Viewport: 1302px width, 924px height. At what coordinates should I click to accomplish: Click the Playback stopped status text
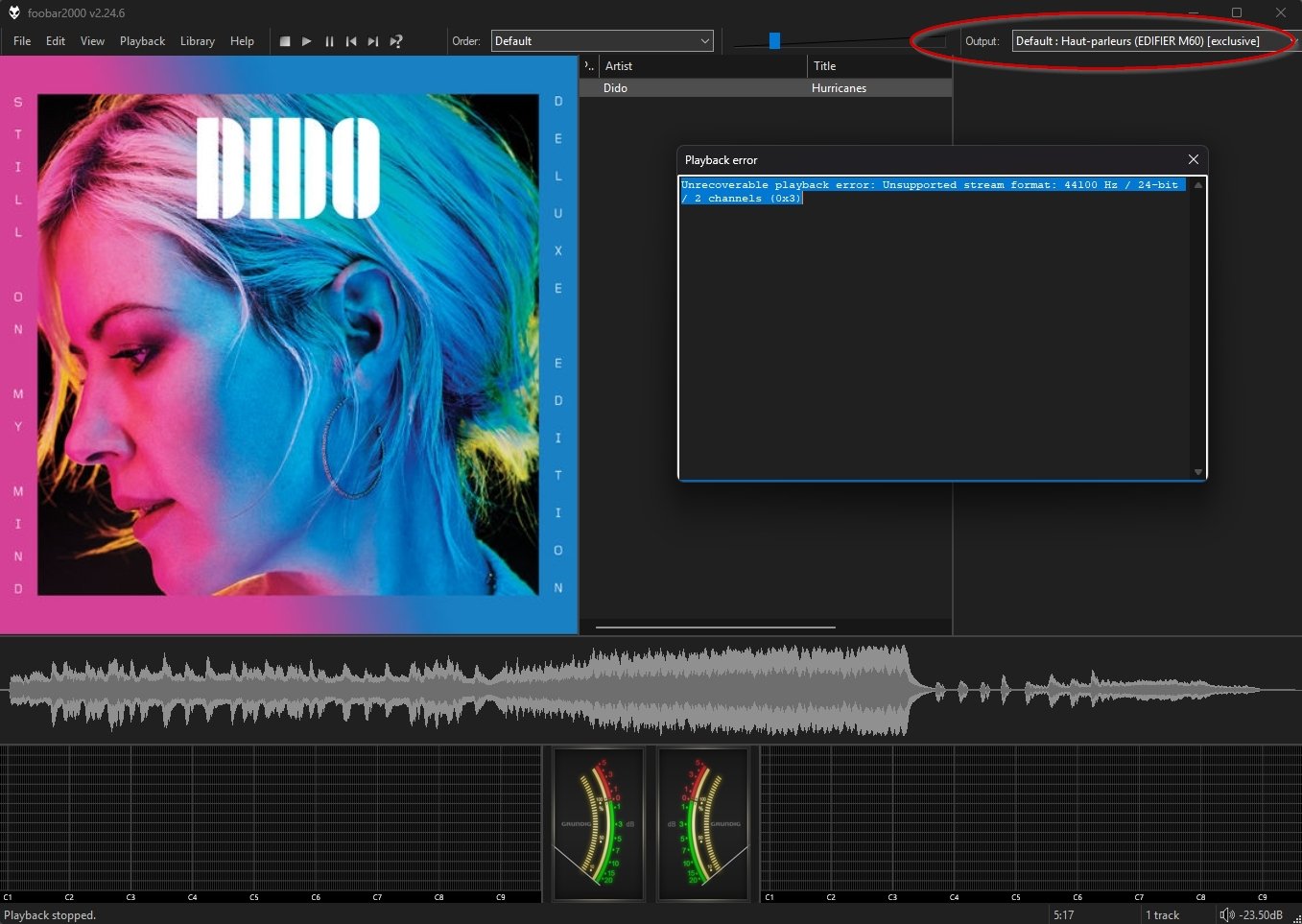(x=50, y=915)
